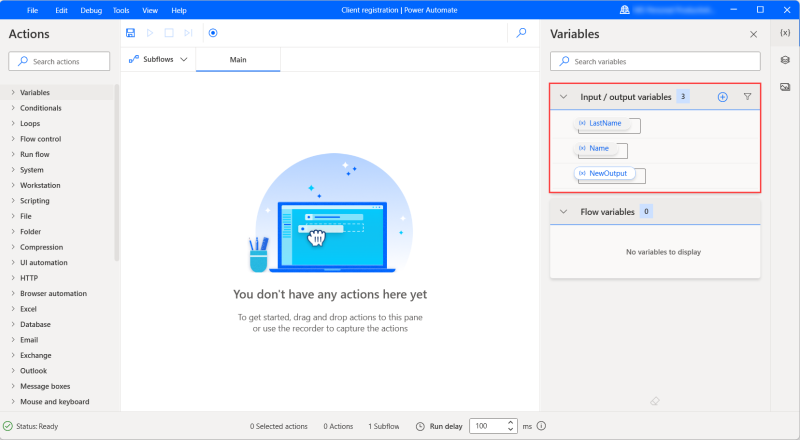Open the Help menu
The width and height of the screenshot is (800, 440).
point(179,10)
